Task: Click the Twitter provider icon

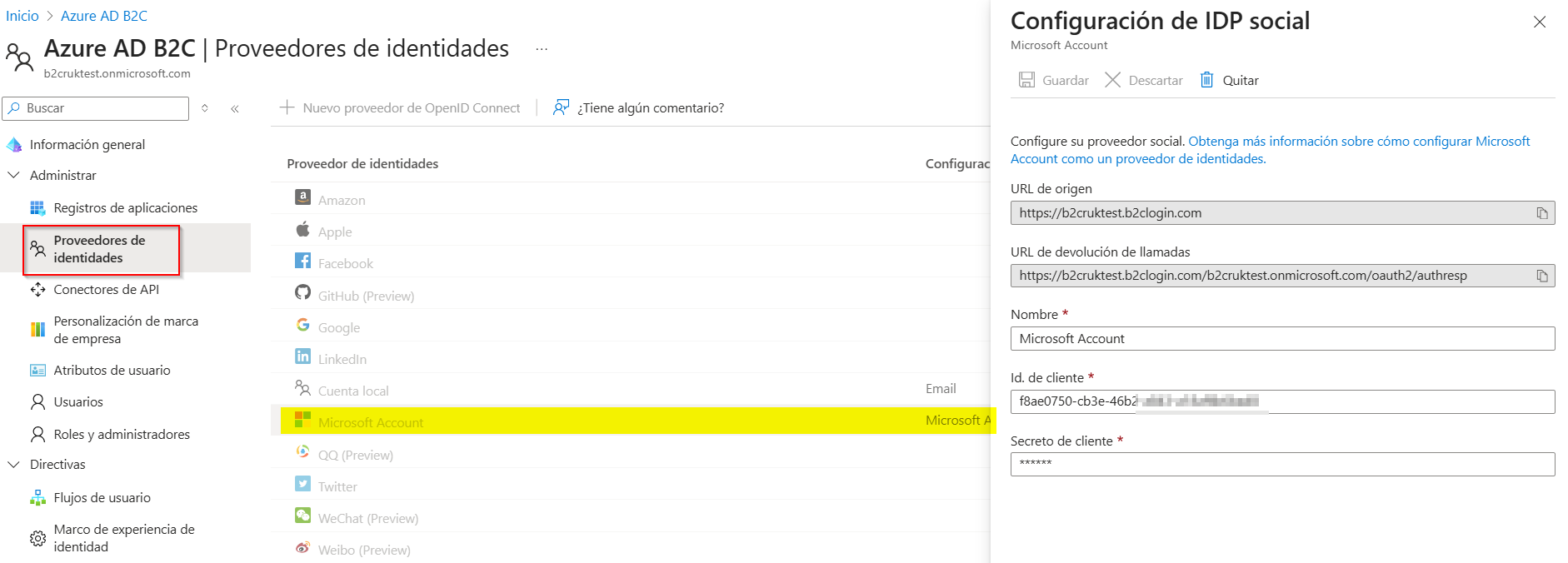Action: (x=302, y=484)
